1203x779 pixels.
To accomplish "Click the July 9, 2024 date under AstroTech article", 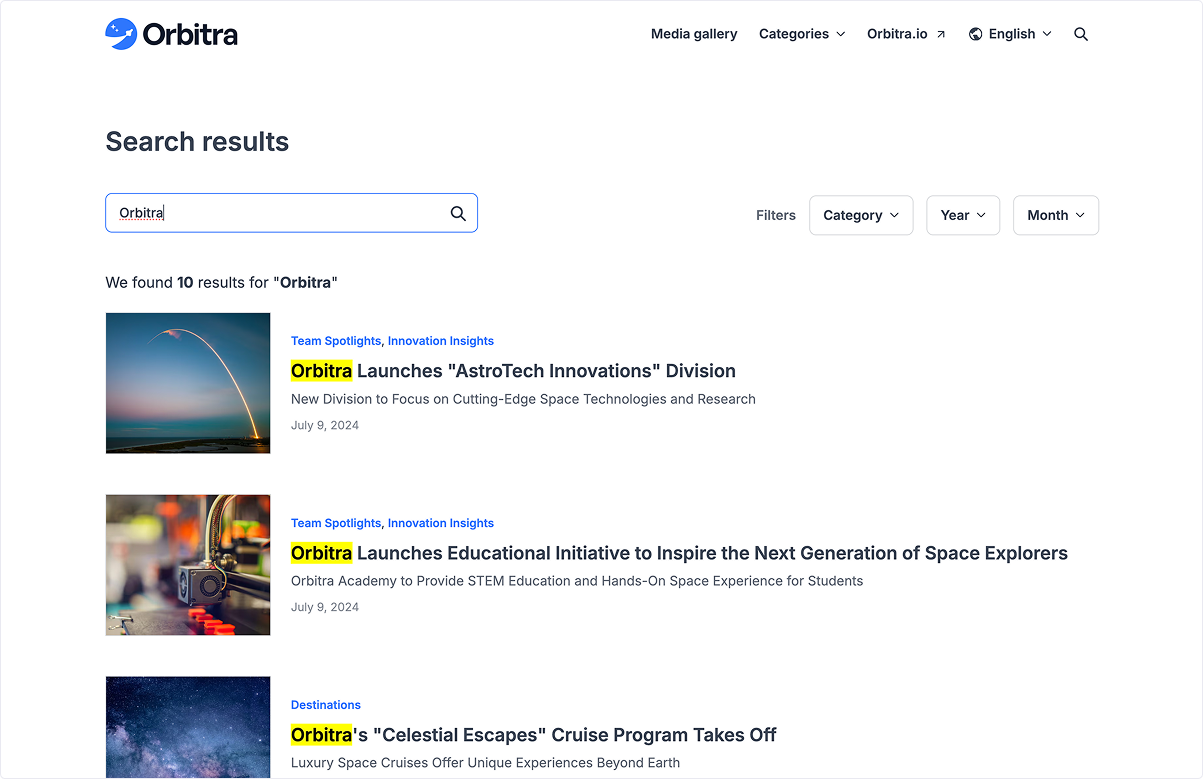I will (325, 425).
